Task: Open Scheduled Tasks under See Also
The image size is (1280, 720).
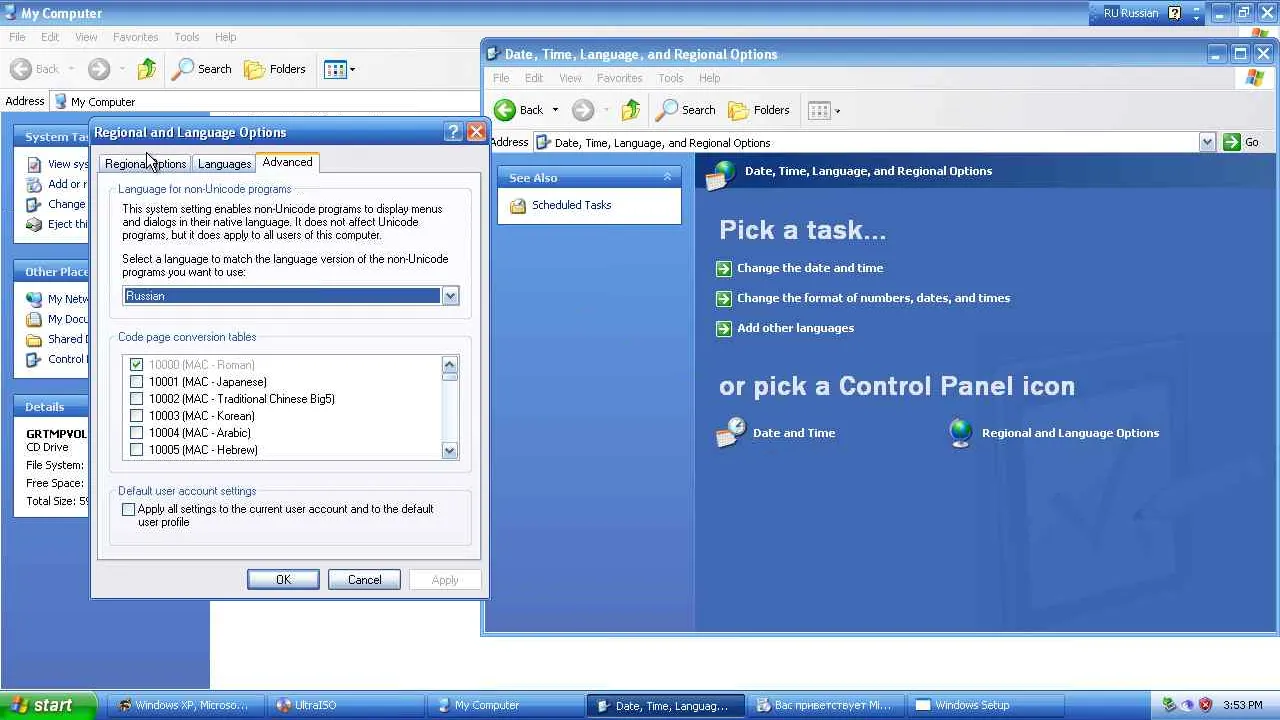Action: pyautogui.click(x=571, y=205)
